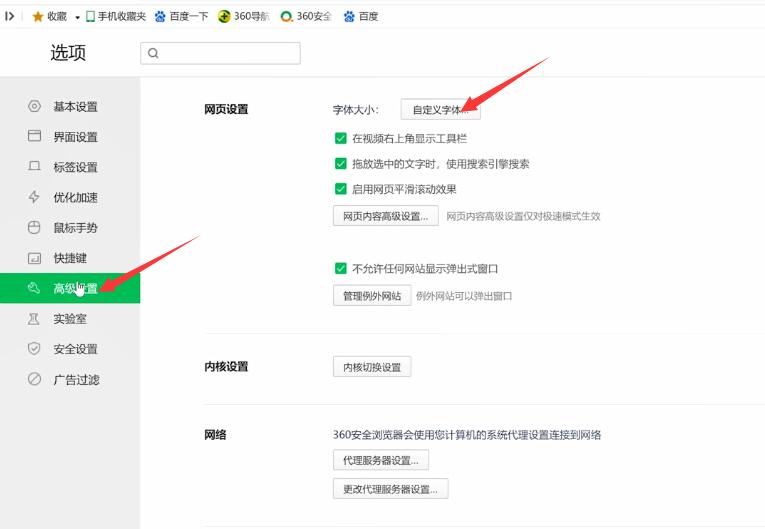
Task: Click the 代理服务器设置 button
Action: click(x=381, y=460)
